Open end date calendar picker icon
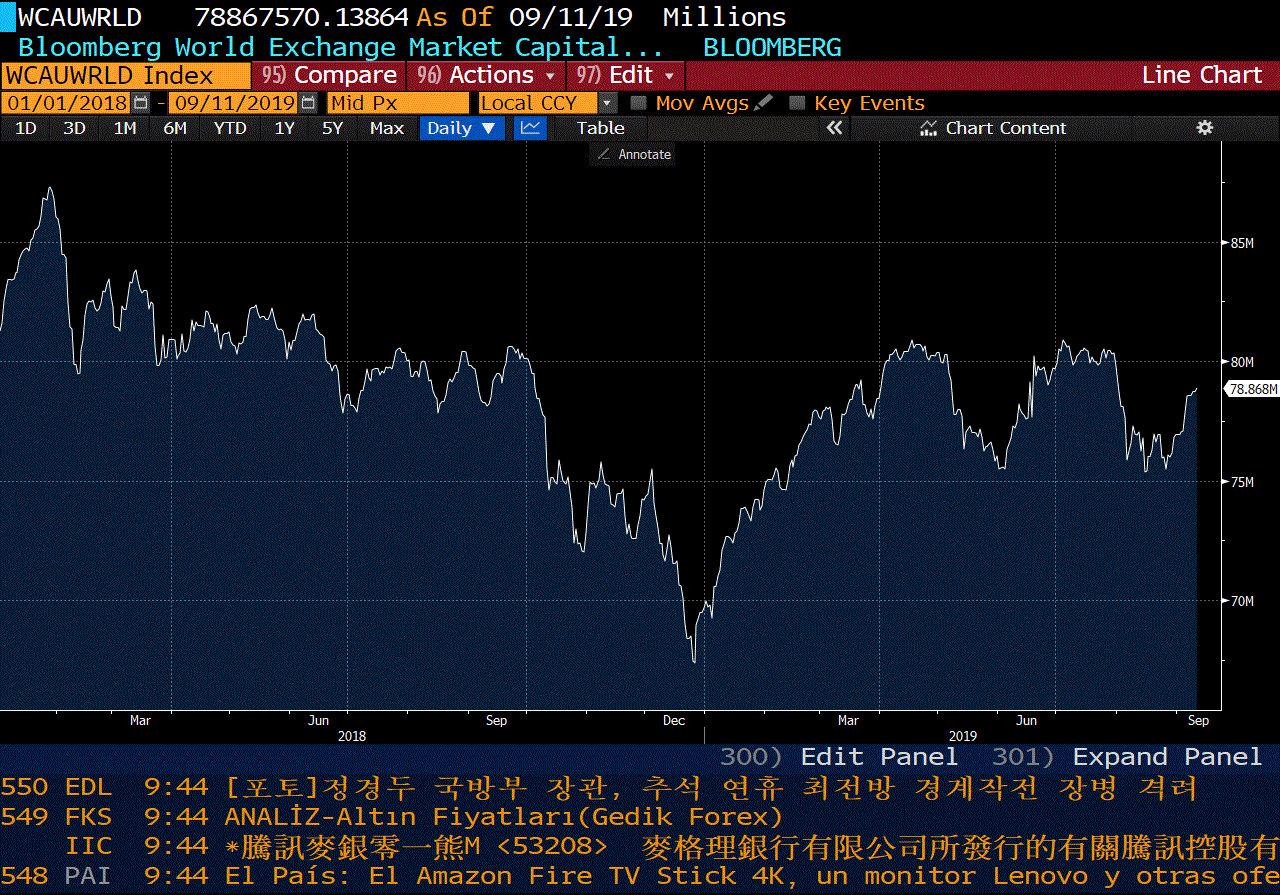 (x=309, y=103)
